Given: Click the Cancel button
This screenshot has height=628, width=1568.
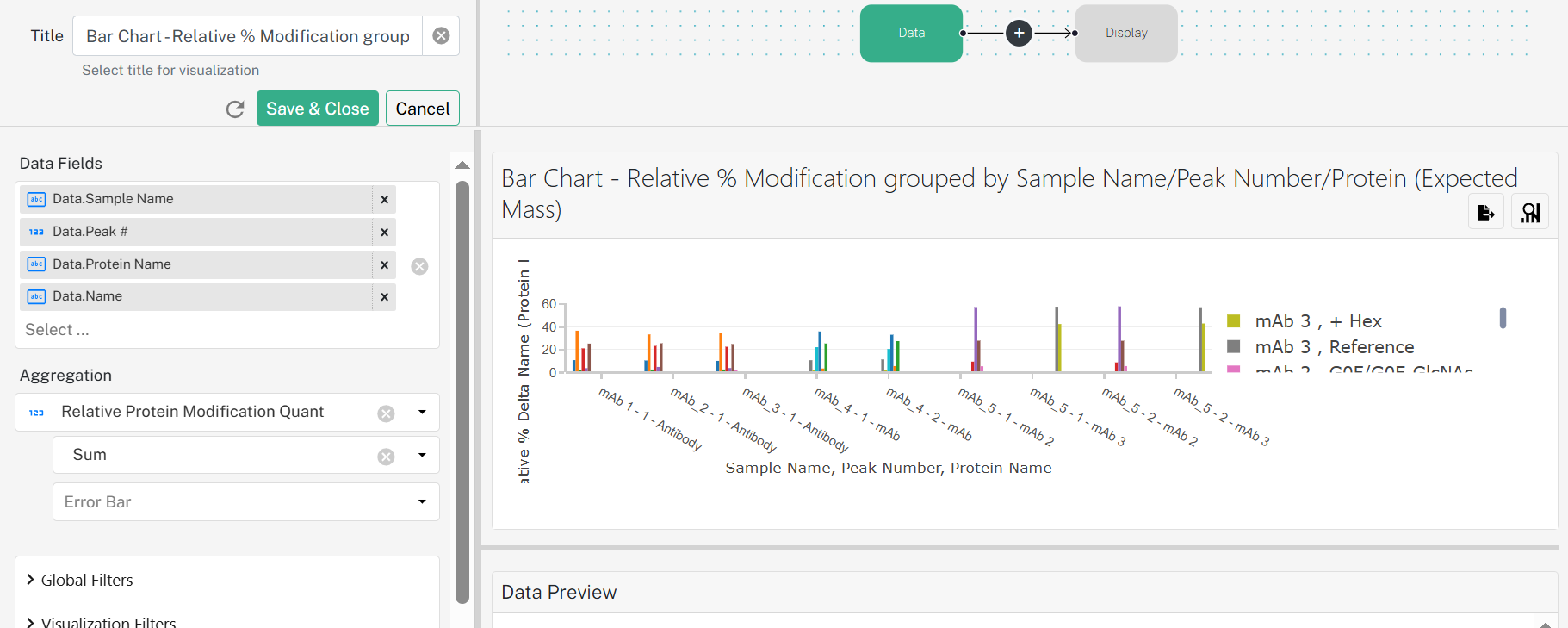Looking at the screenshot, I should (423, 109).
